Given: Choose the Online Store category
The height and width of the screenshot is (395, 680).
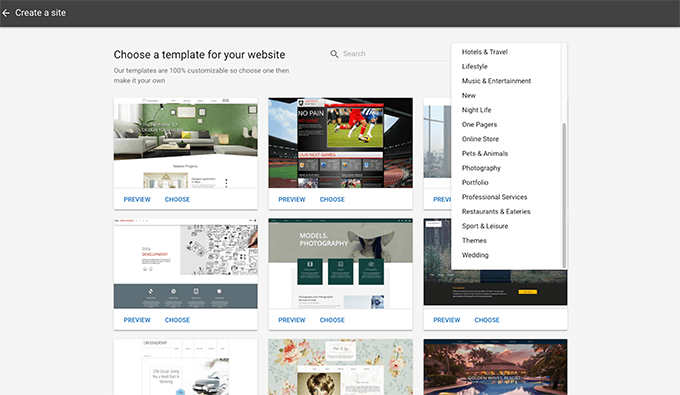Looking at the screenshot, I should [x=480, y=139].
